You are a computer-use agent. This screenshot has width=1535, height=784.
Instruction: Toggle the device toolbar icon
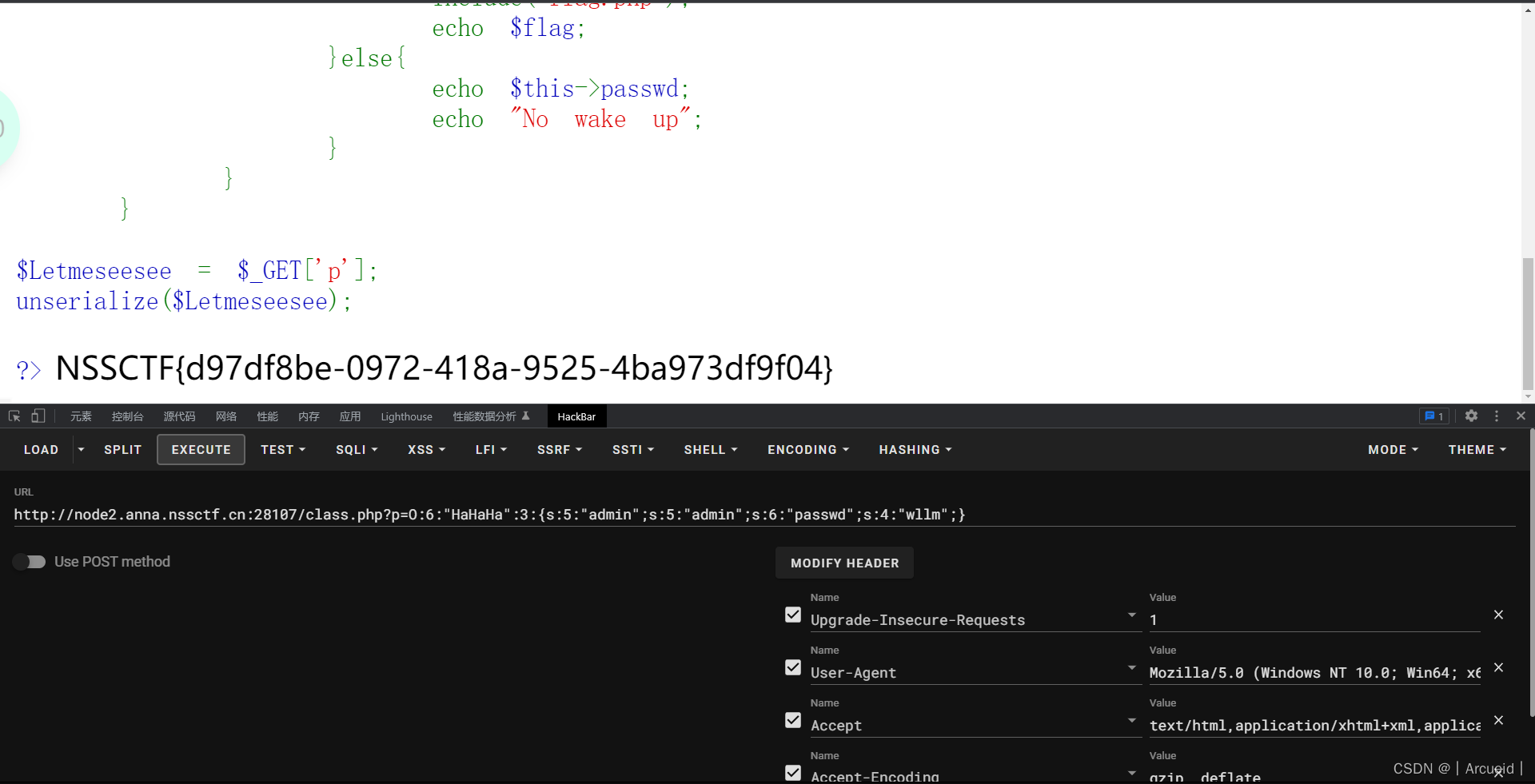pos(38,416)
